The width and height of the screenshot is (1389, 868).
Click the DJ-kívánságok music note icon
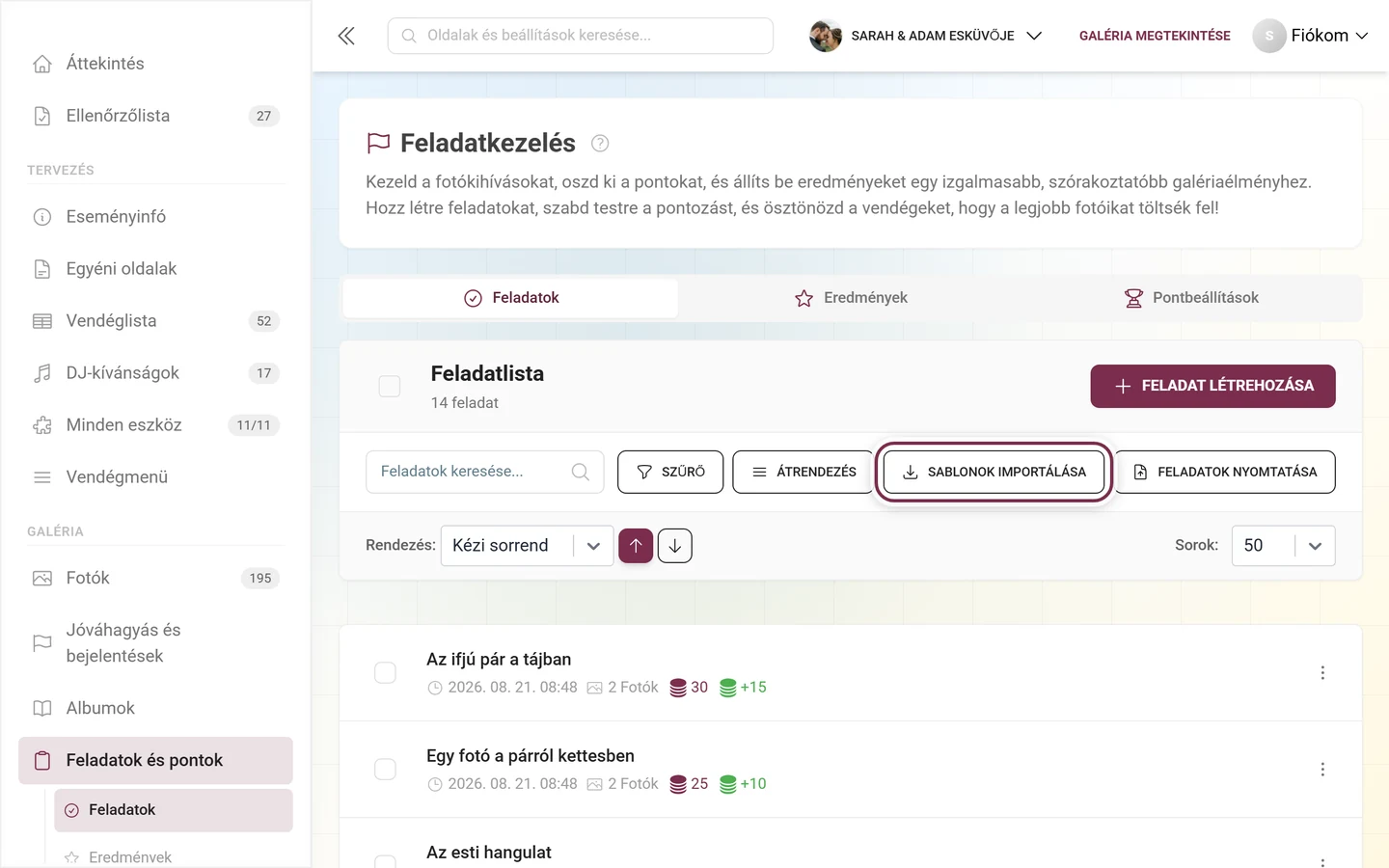(42, 373)
